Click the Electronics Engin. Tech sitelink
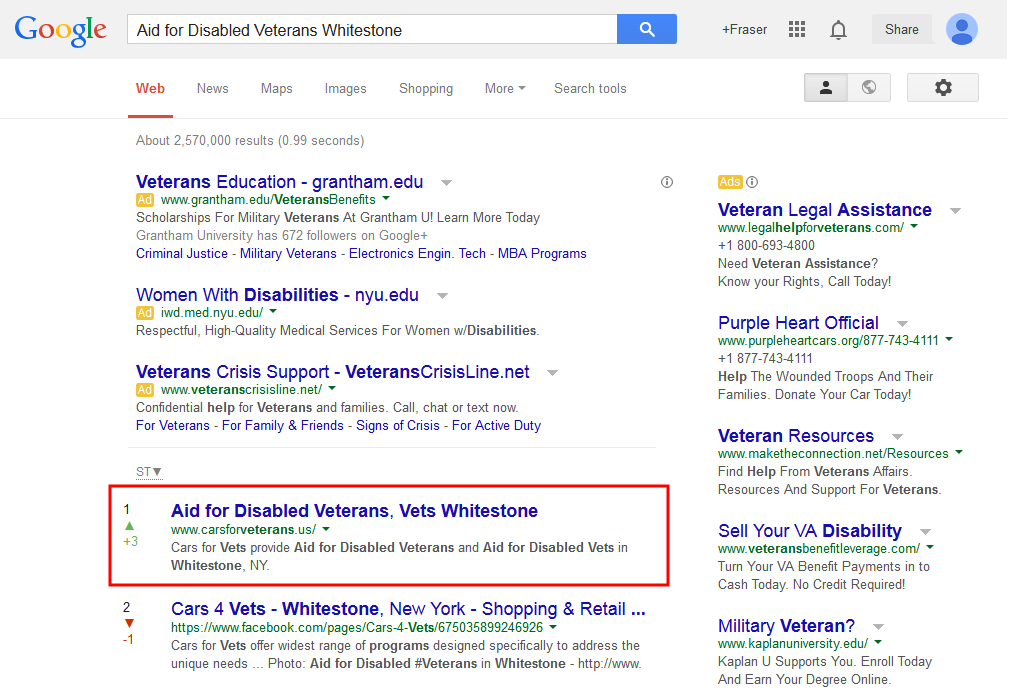Image resolution: width=1027 pixels, height=690 pixels. click(x=417, y=254)
